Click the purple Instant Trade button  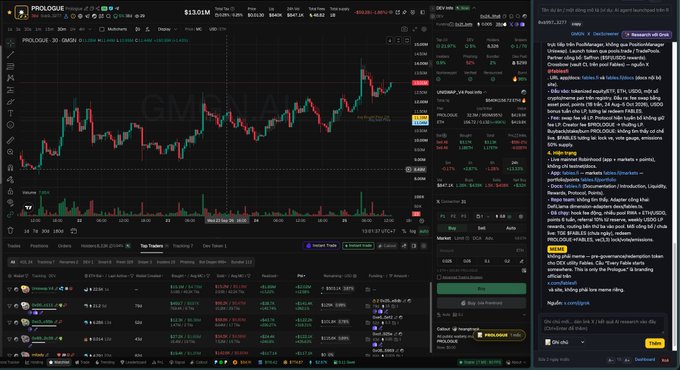click(x=321, y=246)
